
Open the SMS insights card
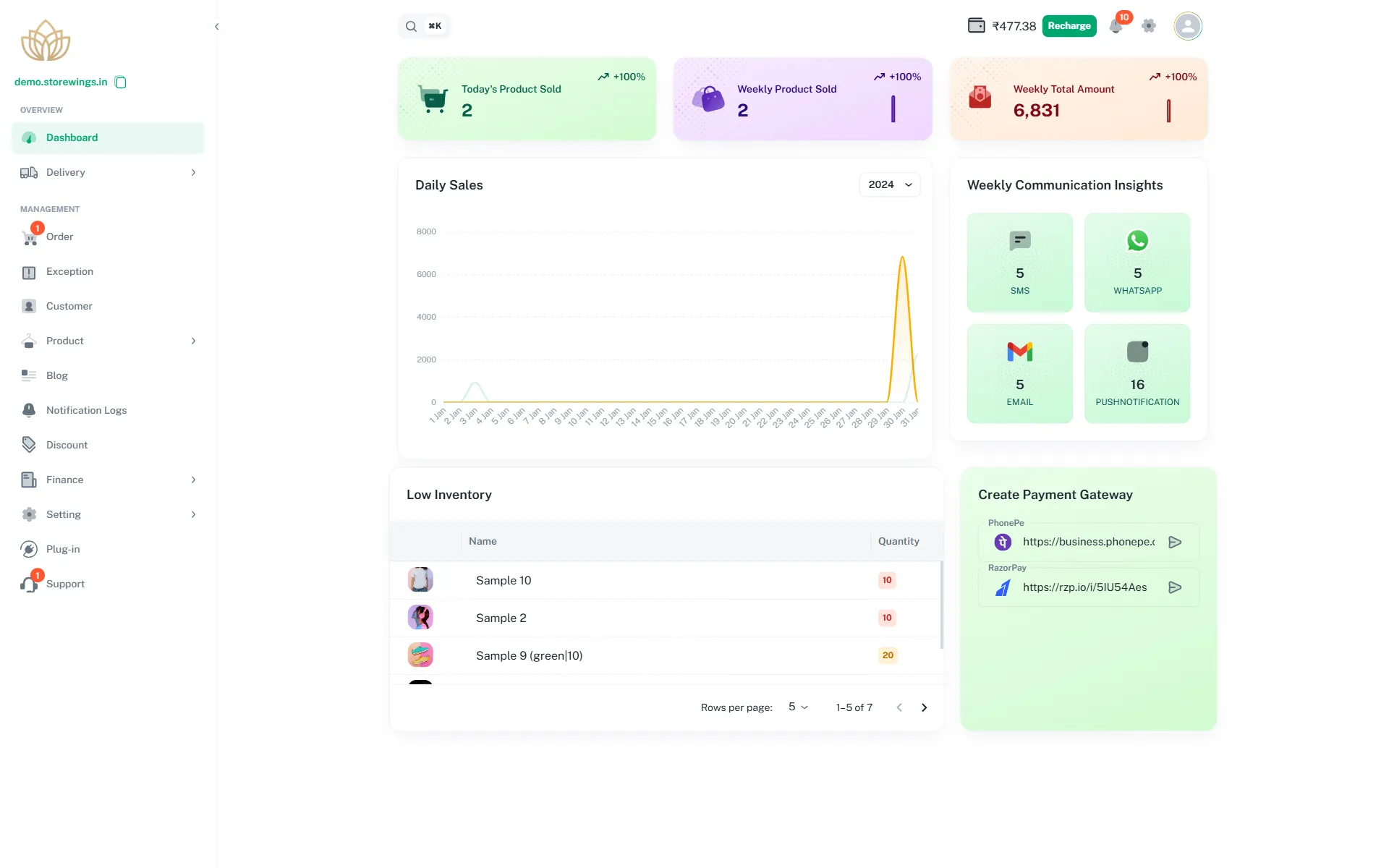(1020, 263)
